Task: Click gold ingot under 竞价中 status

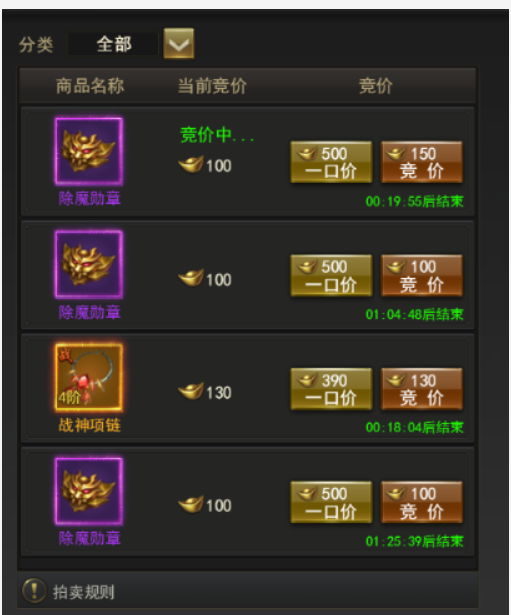Action: [x=191, y=165]
